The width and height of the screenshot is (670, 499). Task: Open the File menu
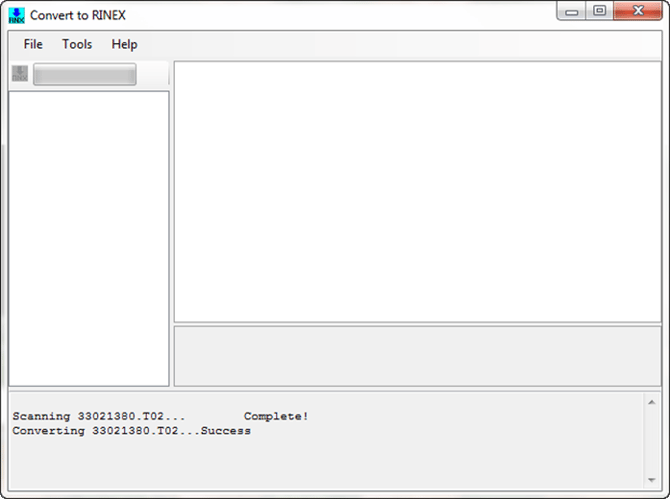[33, 44]
